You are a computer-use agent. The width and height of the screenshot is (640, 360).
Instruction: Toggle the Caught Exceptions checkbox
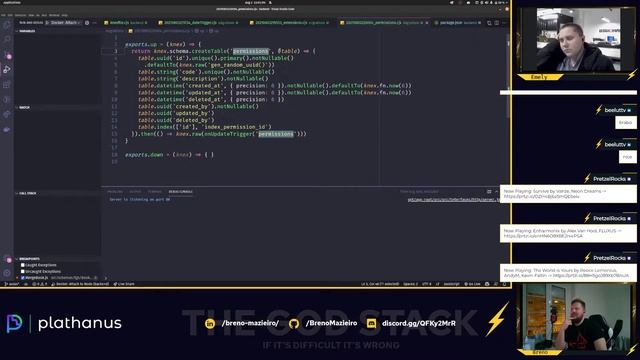click(x=23, y=265)
